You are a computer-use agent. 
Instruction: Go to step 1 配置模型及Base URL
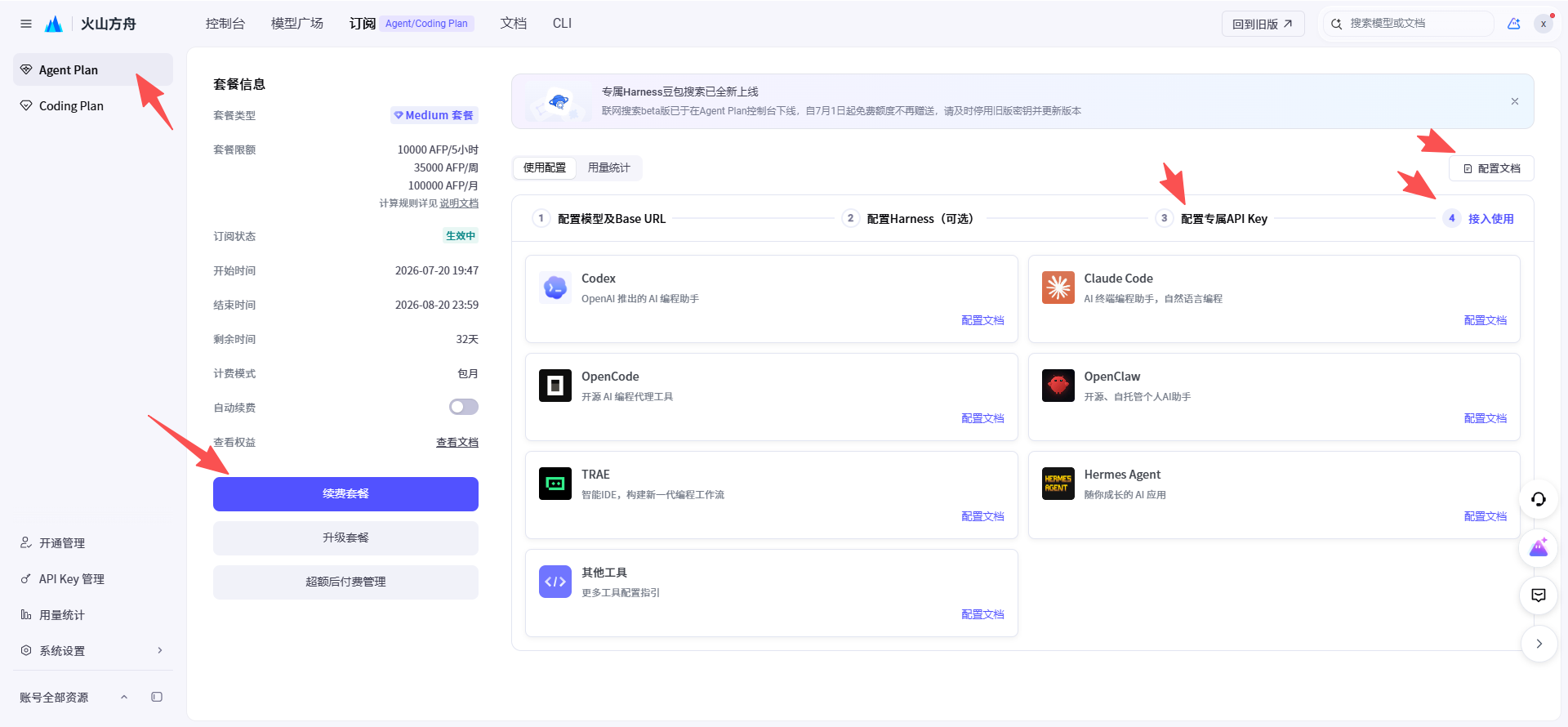tap(600, 219)
